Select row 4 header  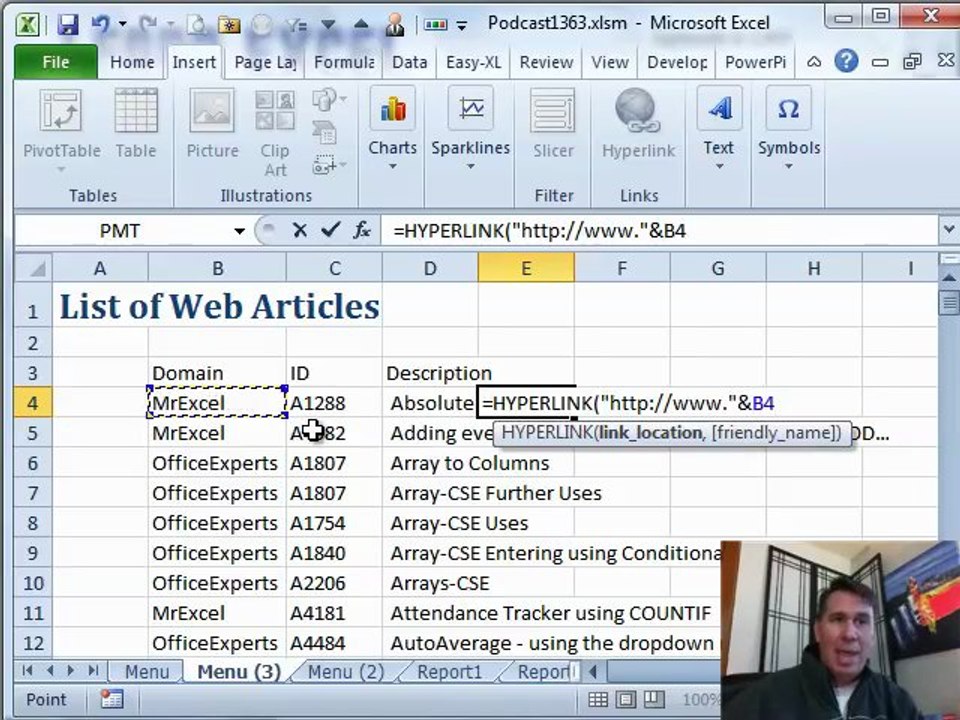click(33, 403)
